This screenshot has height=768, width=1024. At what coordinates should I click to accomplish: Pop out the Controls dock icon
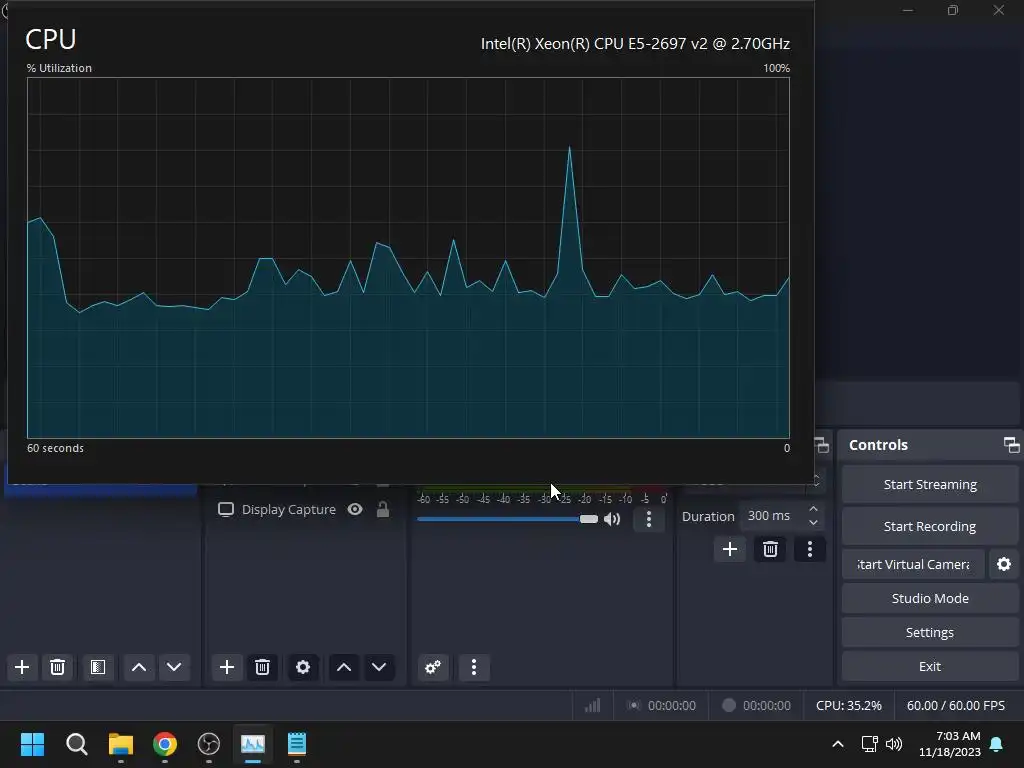[x=1012, y=445]
